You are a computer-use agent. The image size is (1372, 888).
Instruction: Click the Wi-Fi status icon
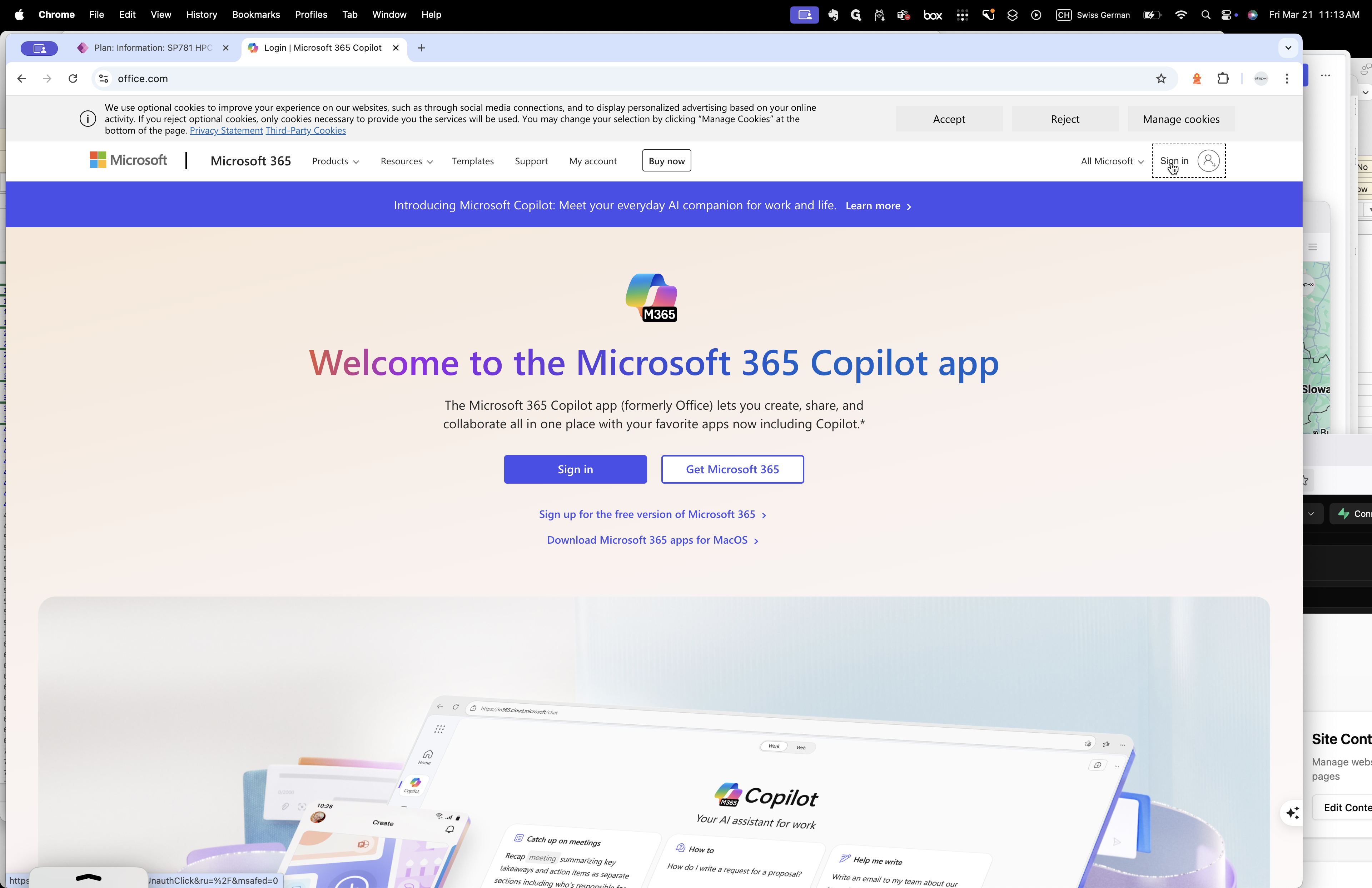[1181, 15]
